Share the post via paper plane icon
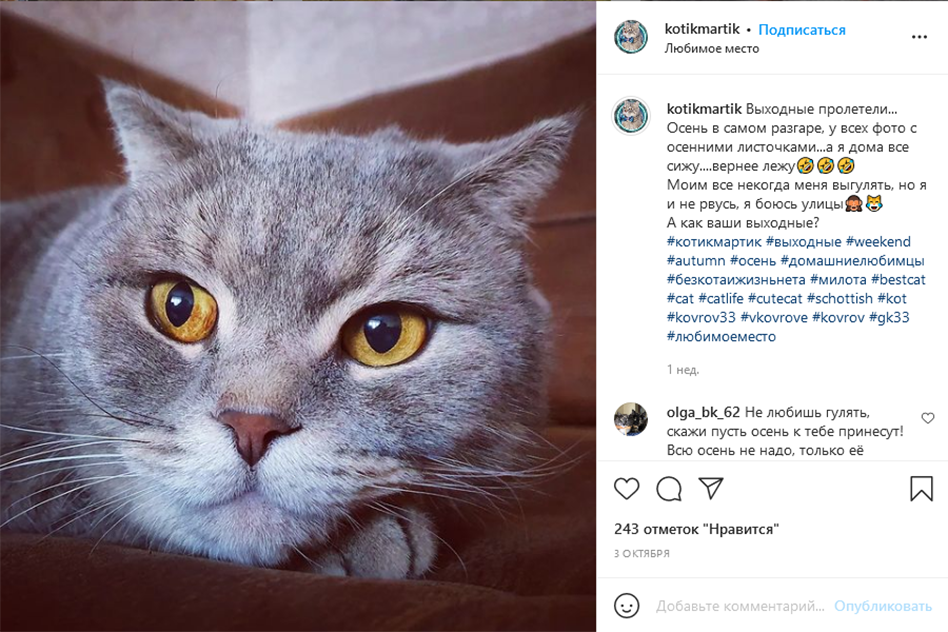948x632 pixels. coord(711,488)
